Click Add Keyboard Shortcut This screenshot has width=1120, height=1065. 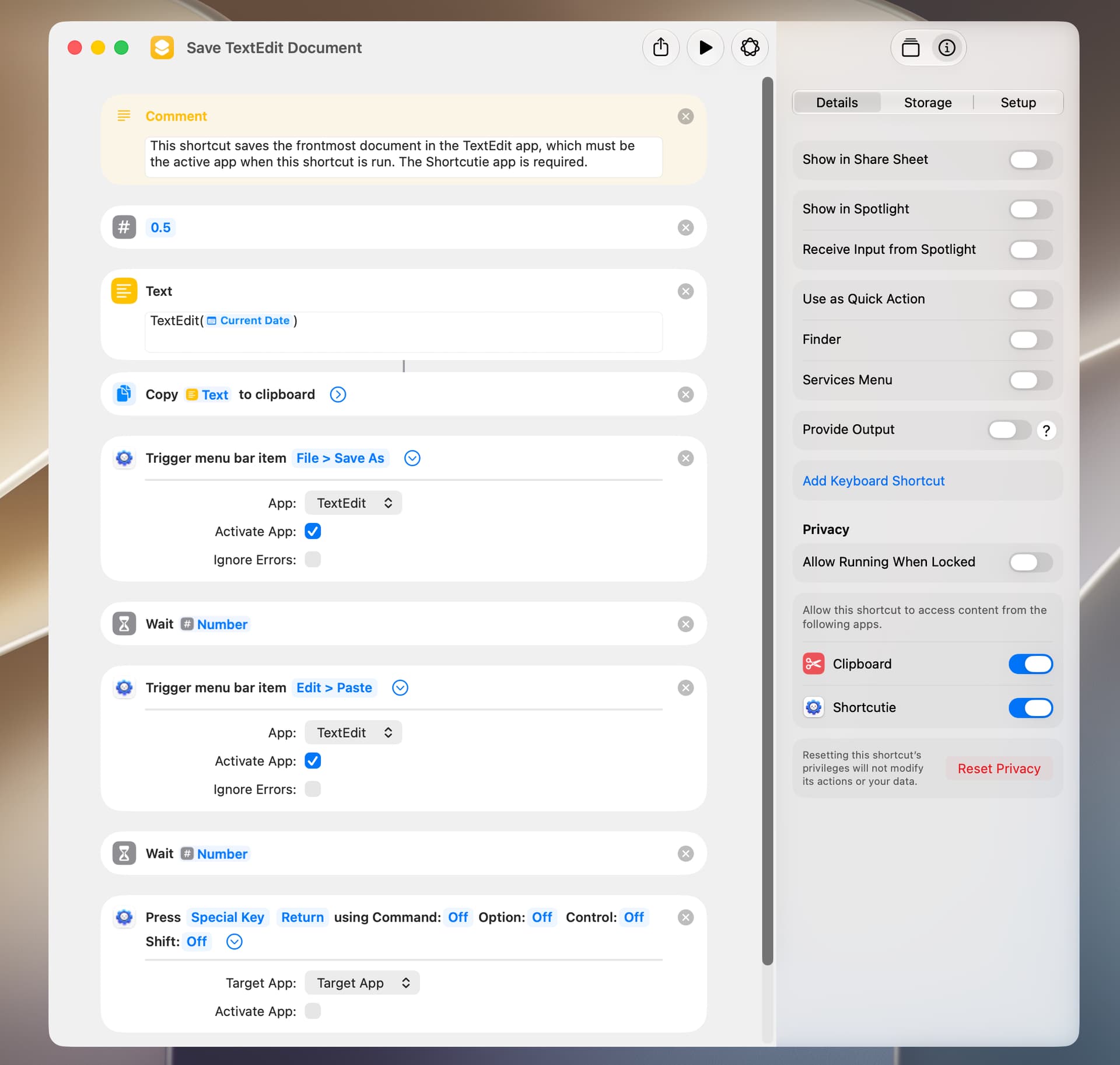click(x=873, y=481)
